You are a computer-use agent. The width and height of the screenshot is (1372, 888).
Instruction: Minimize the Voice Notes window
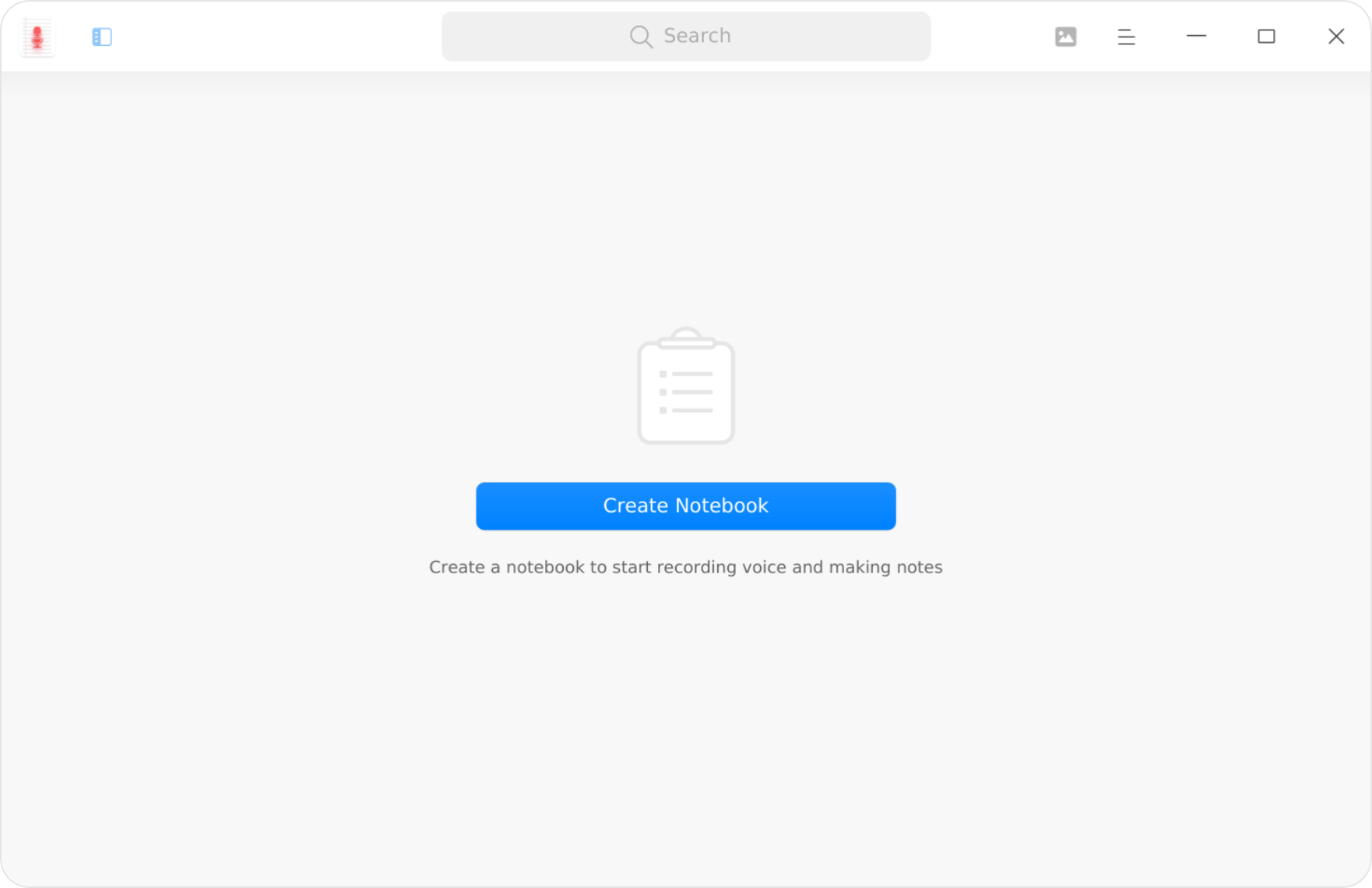[x=1196, y=36]
